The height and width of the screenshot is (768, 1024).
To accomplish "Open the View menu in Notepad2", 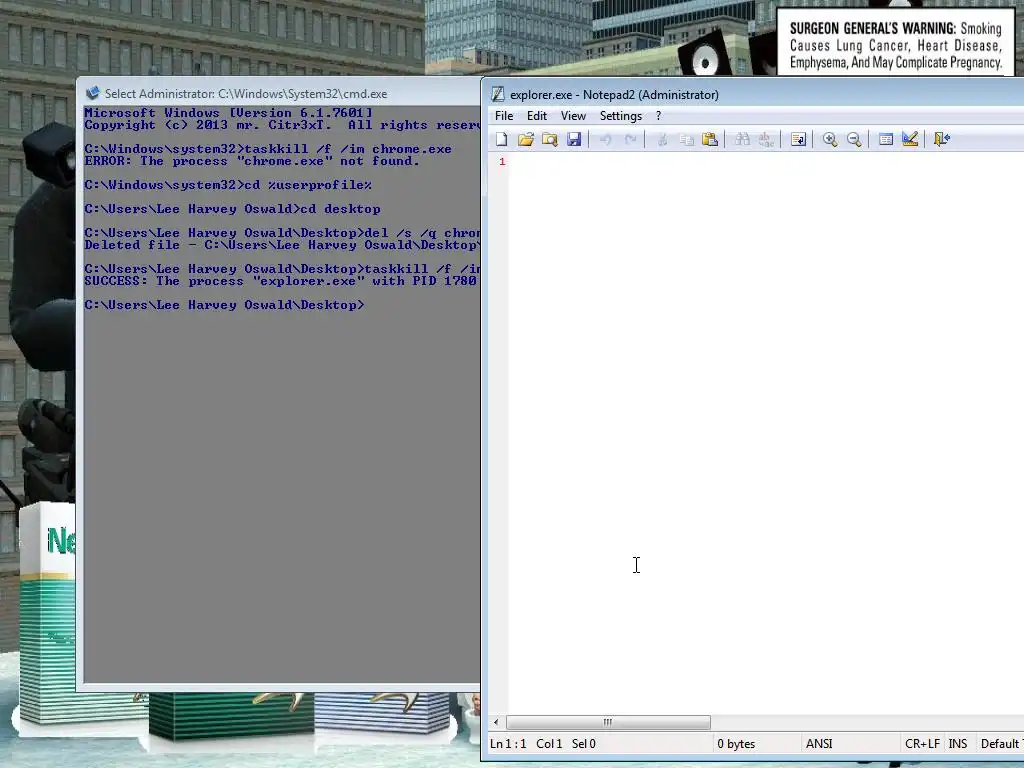I will tap(573, 116).
